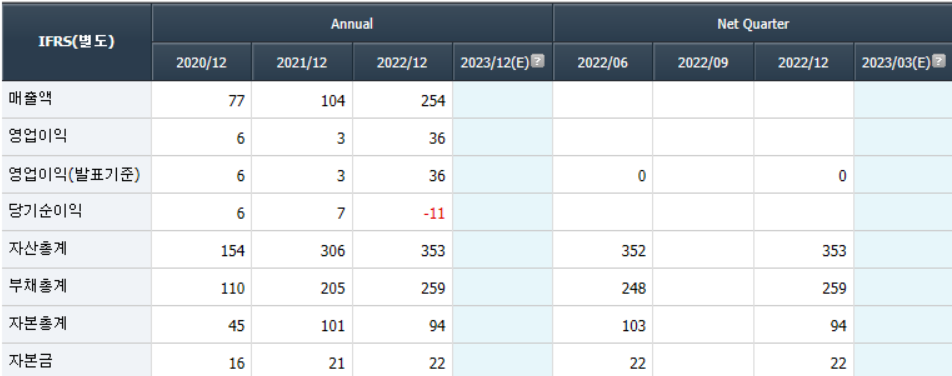Select 자산총계 value 306 for 2021/12
Screen dimensions: 952x376
tap(333, 251)
